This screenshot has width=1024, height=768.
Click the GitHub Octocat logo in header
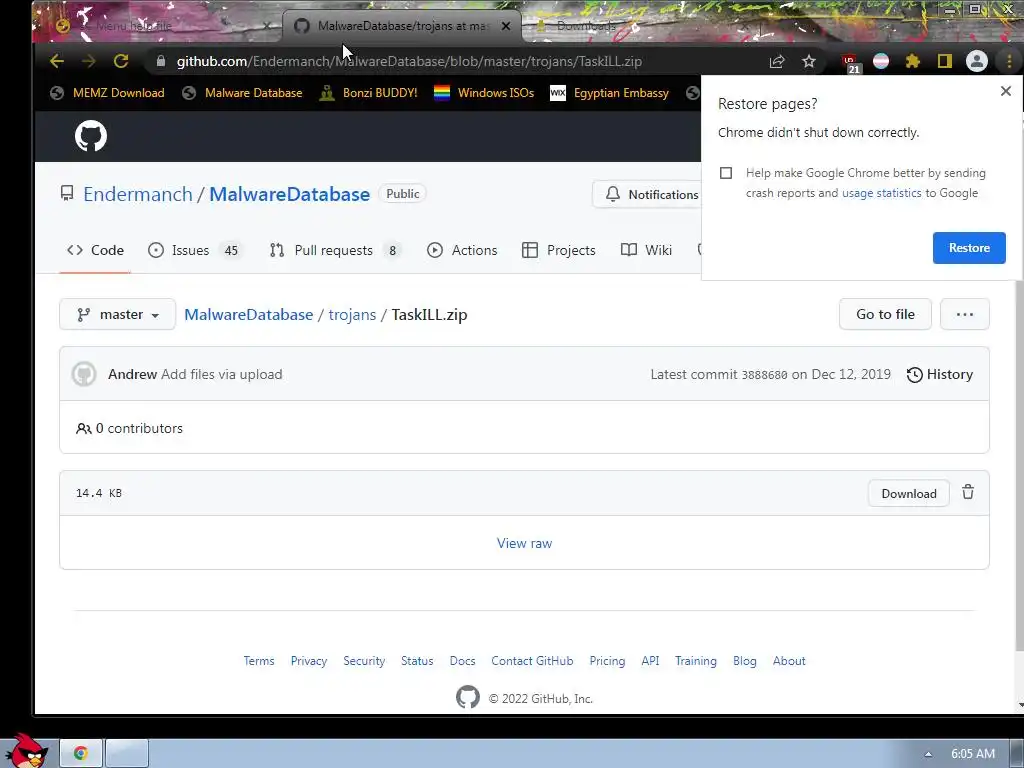coord(91,136)
